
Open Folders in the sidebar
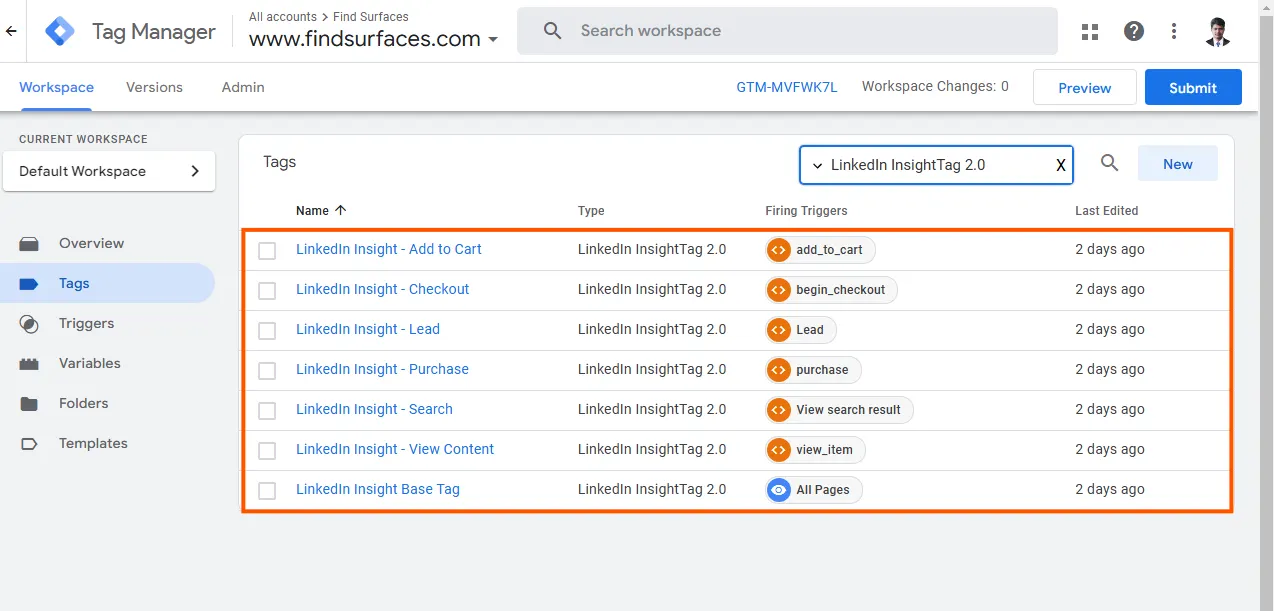pos(107,403)
